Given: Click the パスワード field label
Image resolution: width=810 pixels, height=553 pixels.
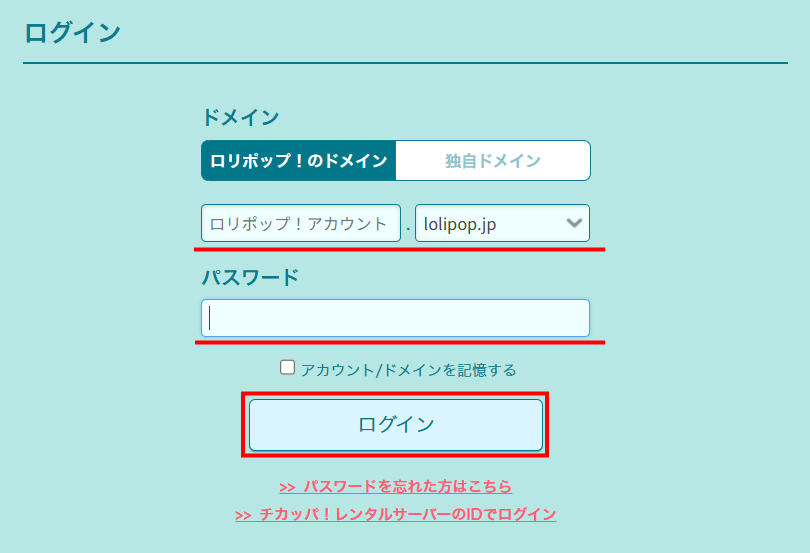Looking at the screenshot, I should (x=250, y=277).
